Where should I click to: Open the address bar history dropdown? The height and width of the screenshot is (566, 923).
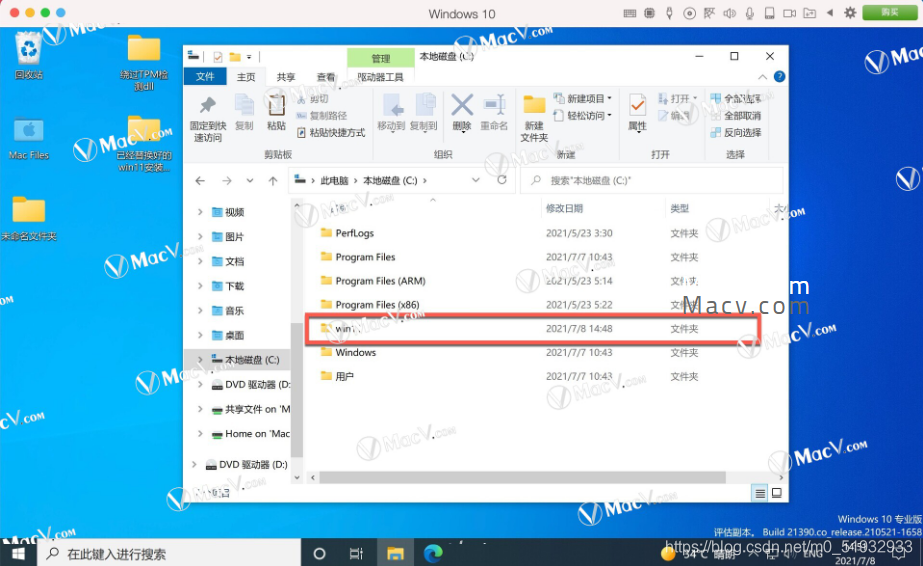tap(476, 180)
